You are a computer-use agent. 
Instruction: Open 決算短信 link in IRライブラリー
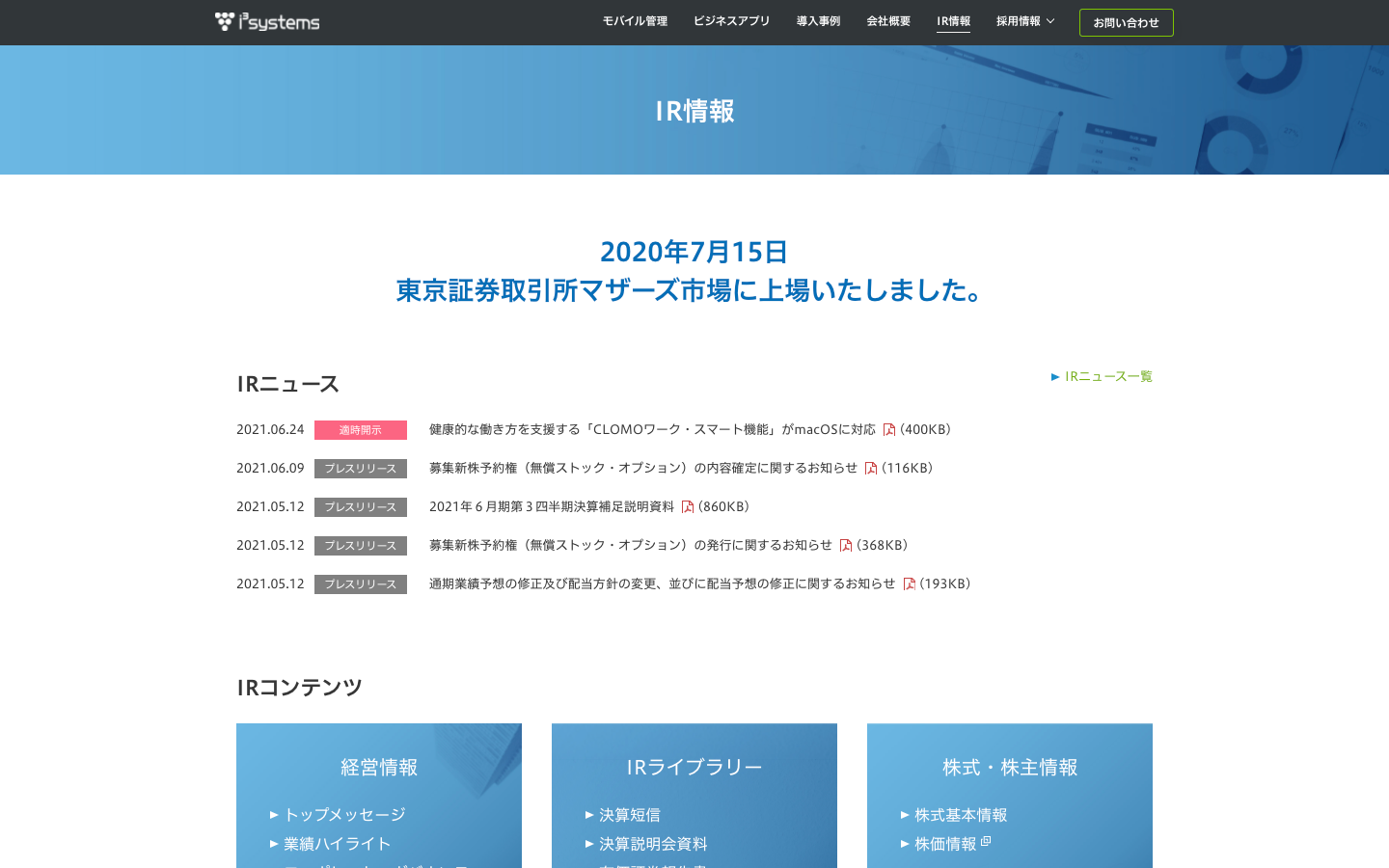(630, 815)
